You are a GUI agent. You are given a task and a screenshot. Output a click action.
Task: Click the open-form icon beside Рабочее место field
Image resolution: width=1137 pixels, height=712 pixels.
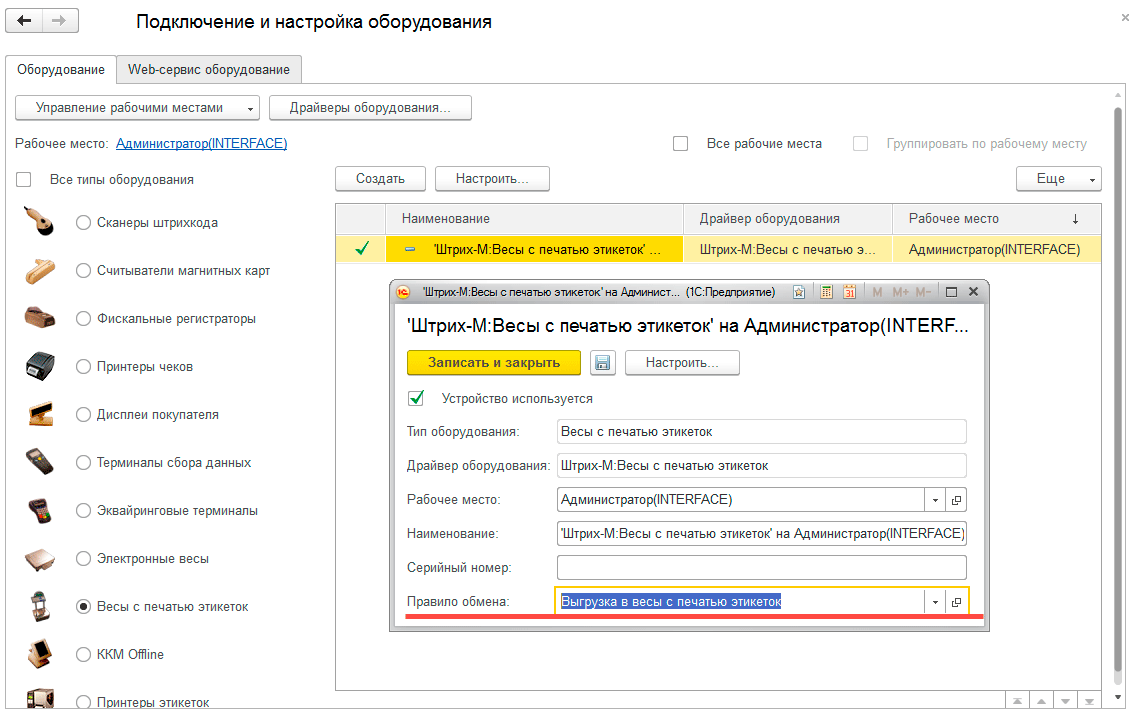coord(956,500)
